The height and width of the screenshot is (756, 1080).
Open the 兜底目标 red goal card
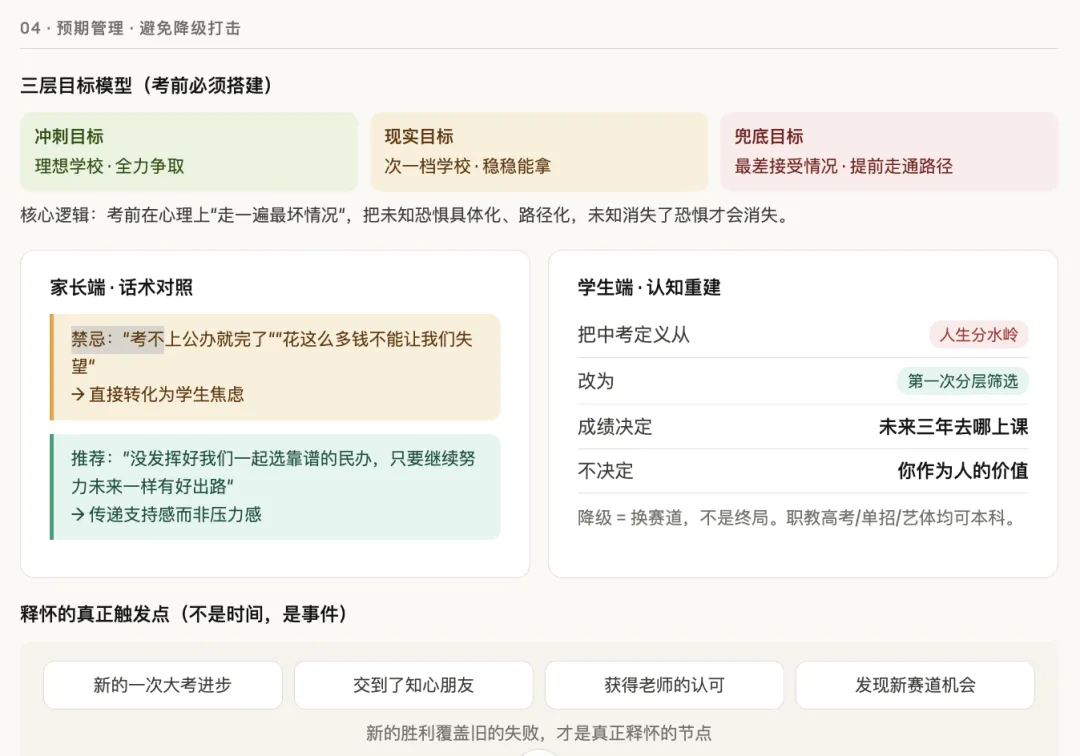888,150
